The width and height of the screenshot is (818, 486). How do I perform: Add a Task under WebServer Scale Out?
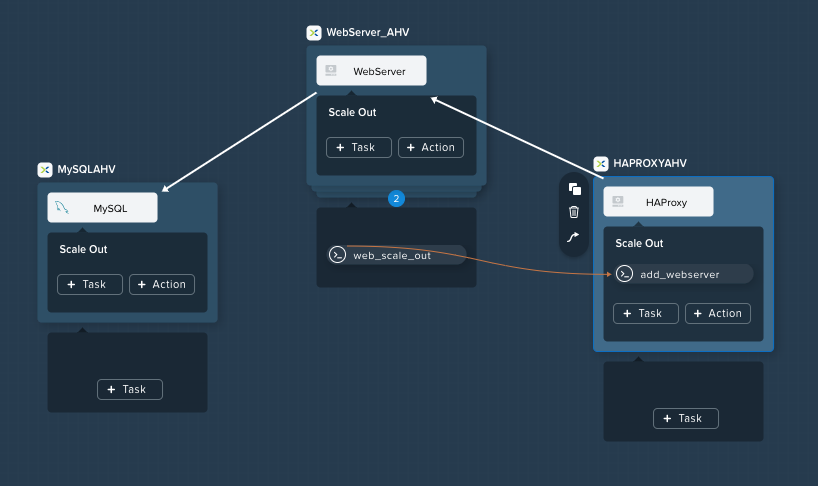tap(359, 148)
